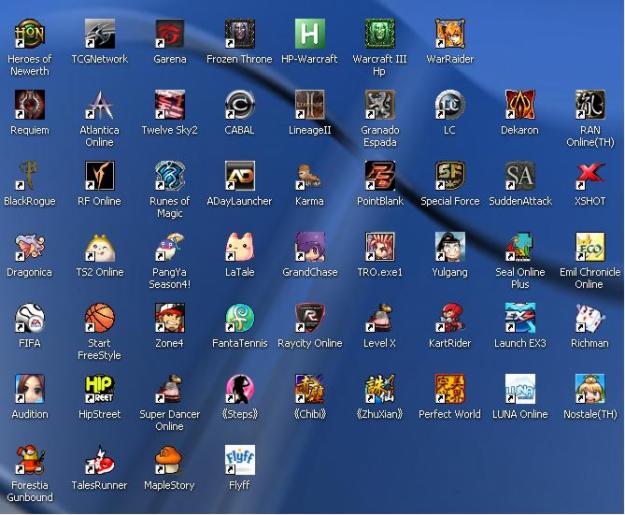625x515 pixels.
Task: Click the Flyff game shortcut
Action: pos(239,460)
